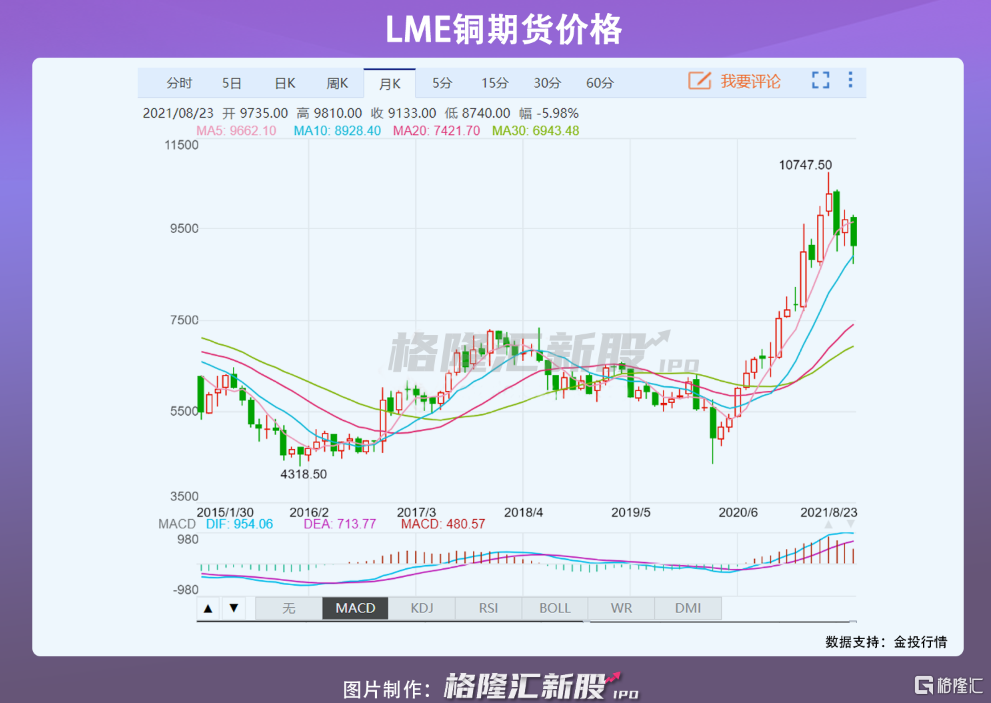This screenshot has width=991, height=703.
Task: Click the small down triangle near 2021/8/23
Action: (850, 525)
